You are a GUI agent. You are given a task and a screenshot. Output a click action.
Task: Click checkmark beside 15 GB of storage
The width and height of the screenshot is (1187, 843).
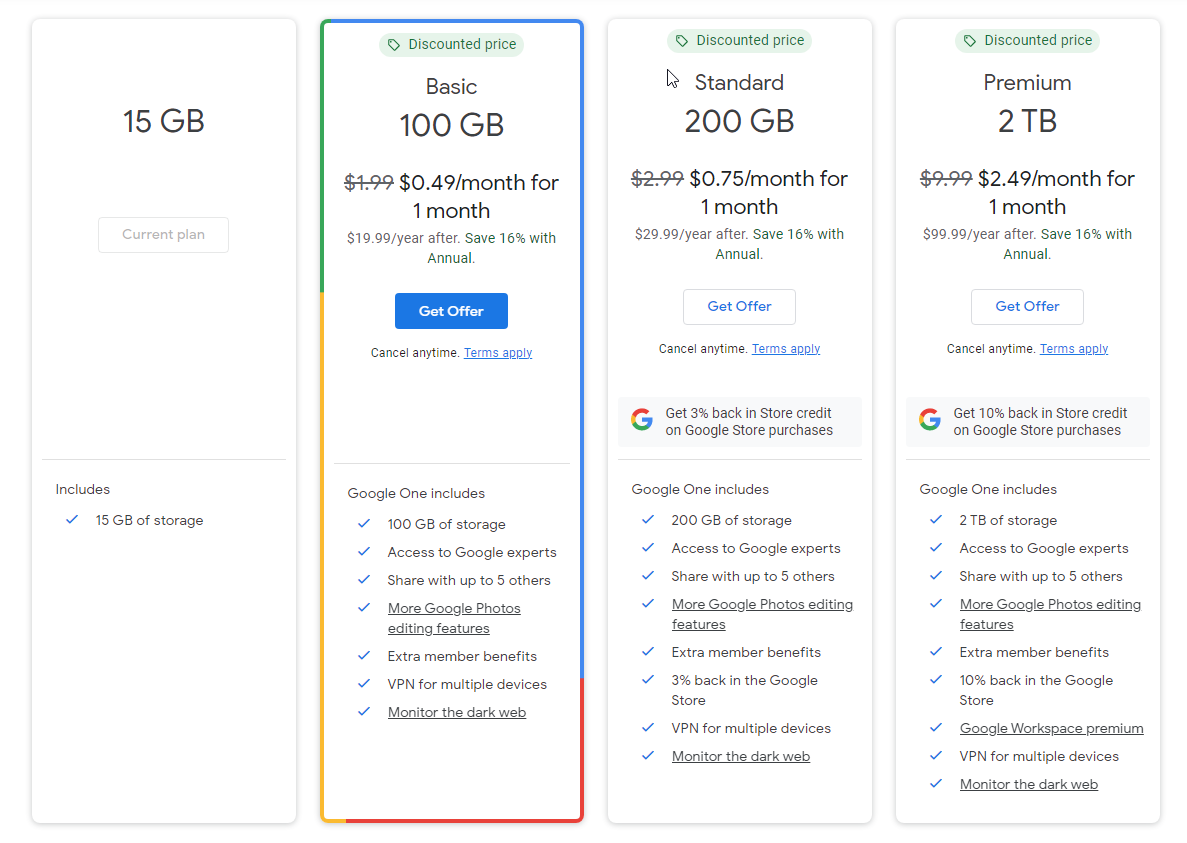coord(72,520)
